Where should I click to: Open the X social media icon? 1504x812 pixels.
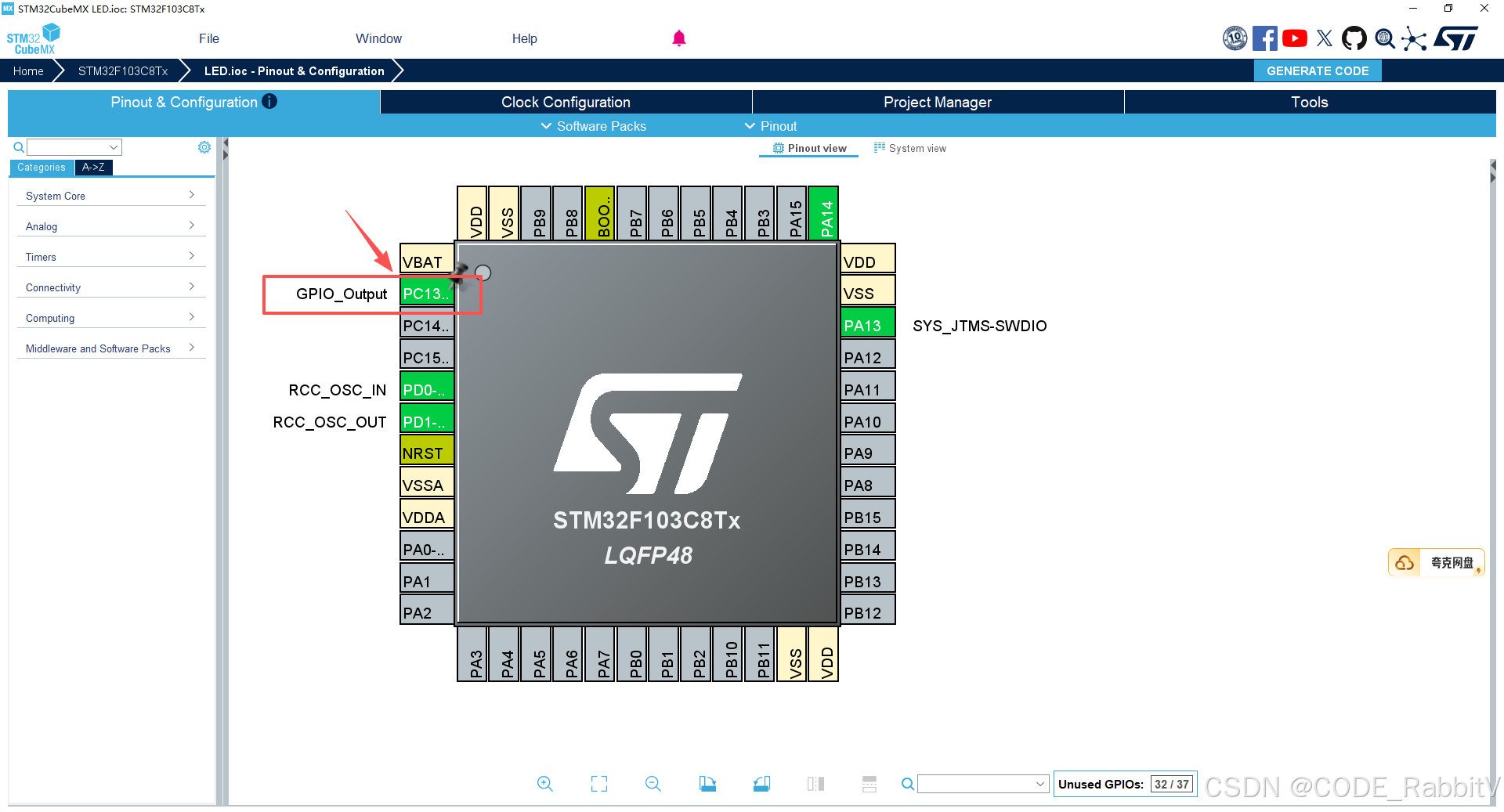click(x=1325, y=38)
